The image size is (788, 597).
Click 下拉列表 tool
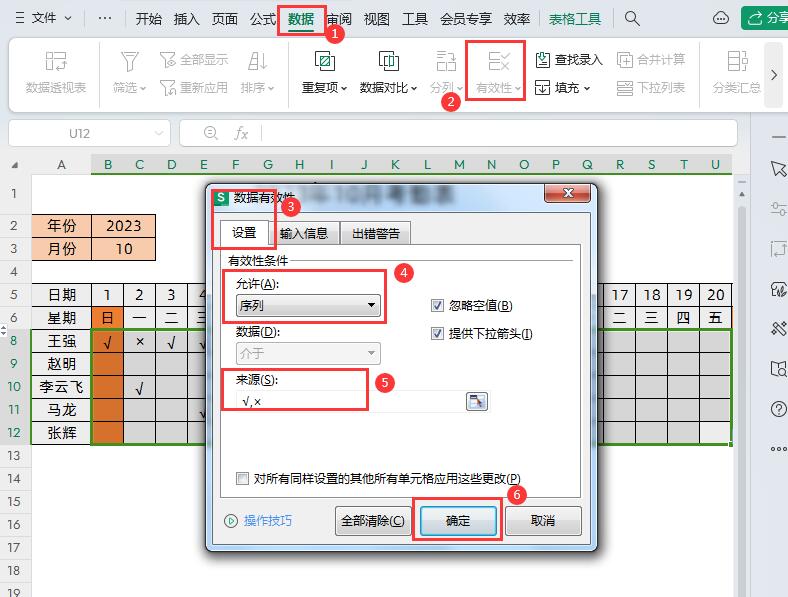click(x=651, y=88)
